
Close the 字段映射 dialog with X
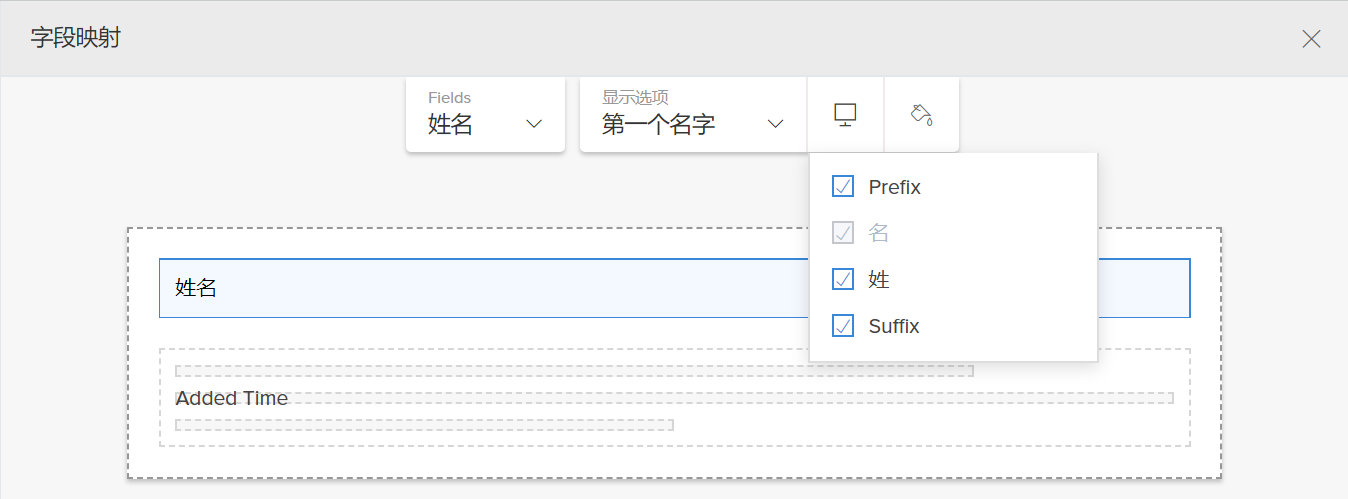(x=1311, y=39)
